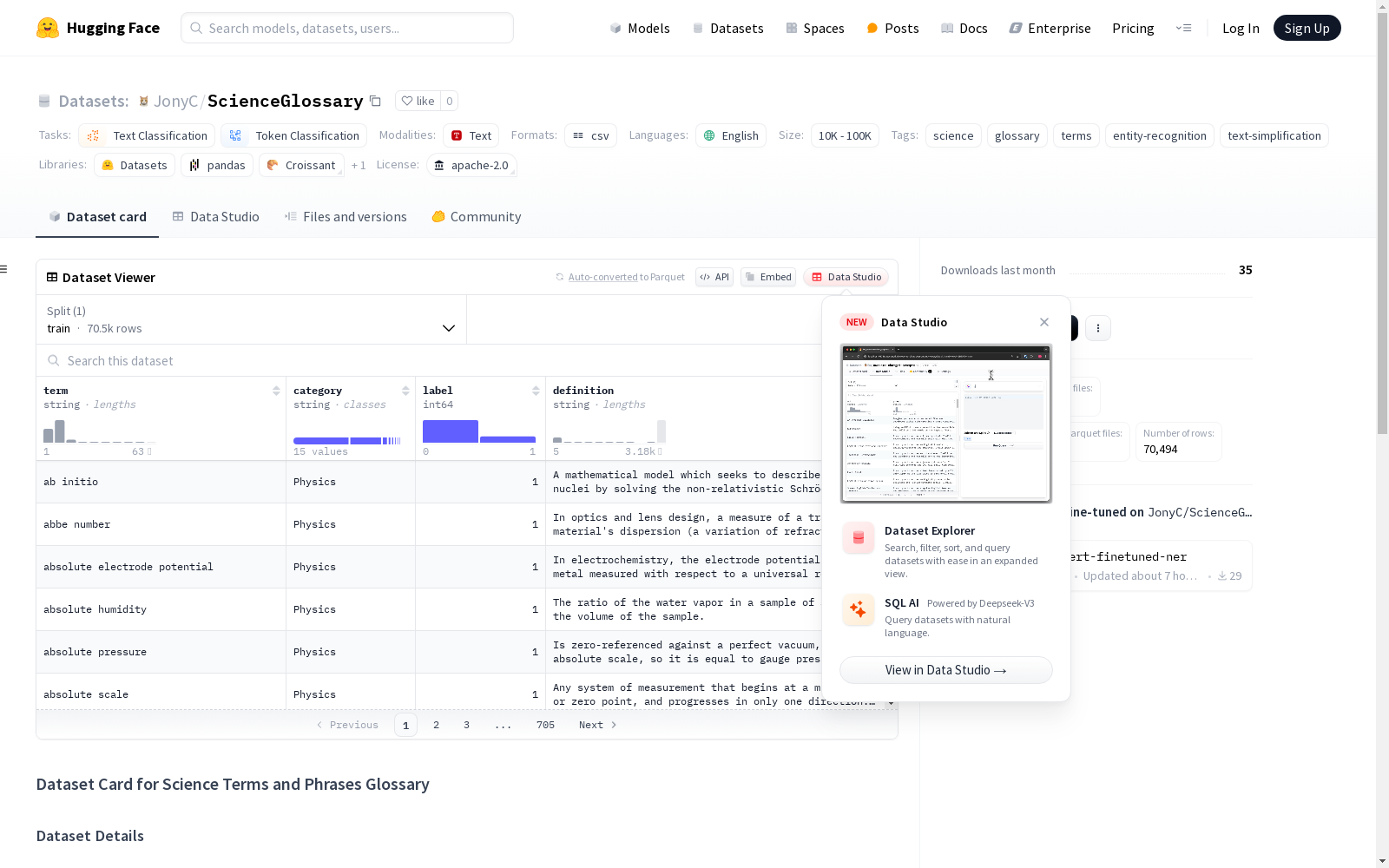Select the glossary tag

point(1017,135)
